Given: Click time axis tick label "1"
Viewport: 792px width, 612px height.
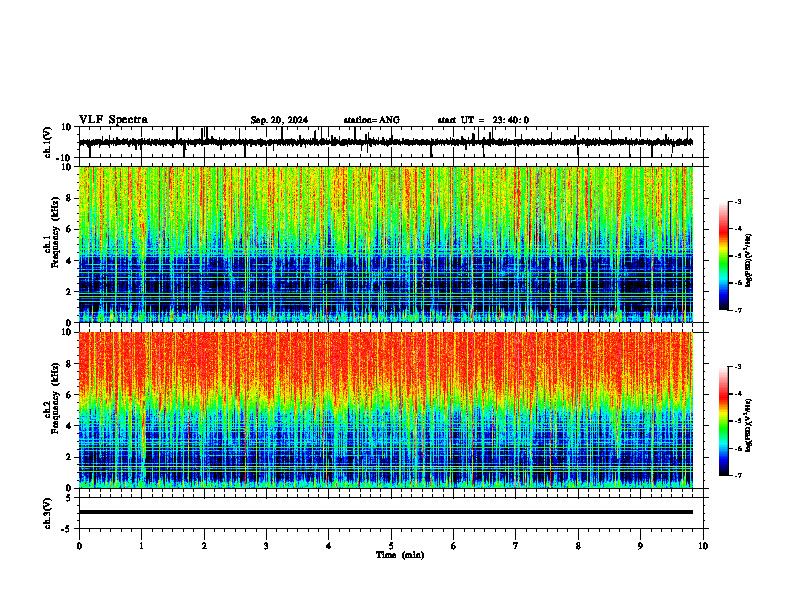Looking at the screenshot, I should coord(141,546).
